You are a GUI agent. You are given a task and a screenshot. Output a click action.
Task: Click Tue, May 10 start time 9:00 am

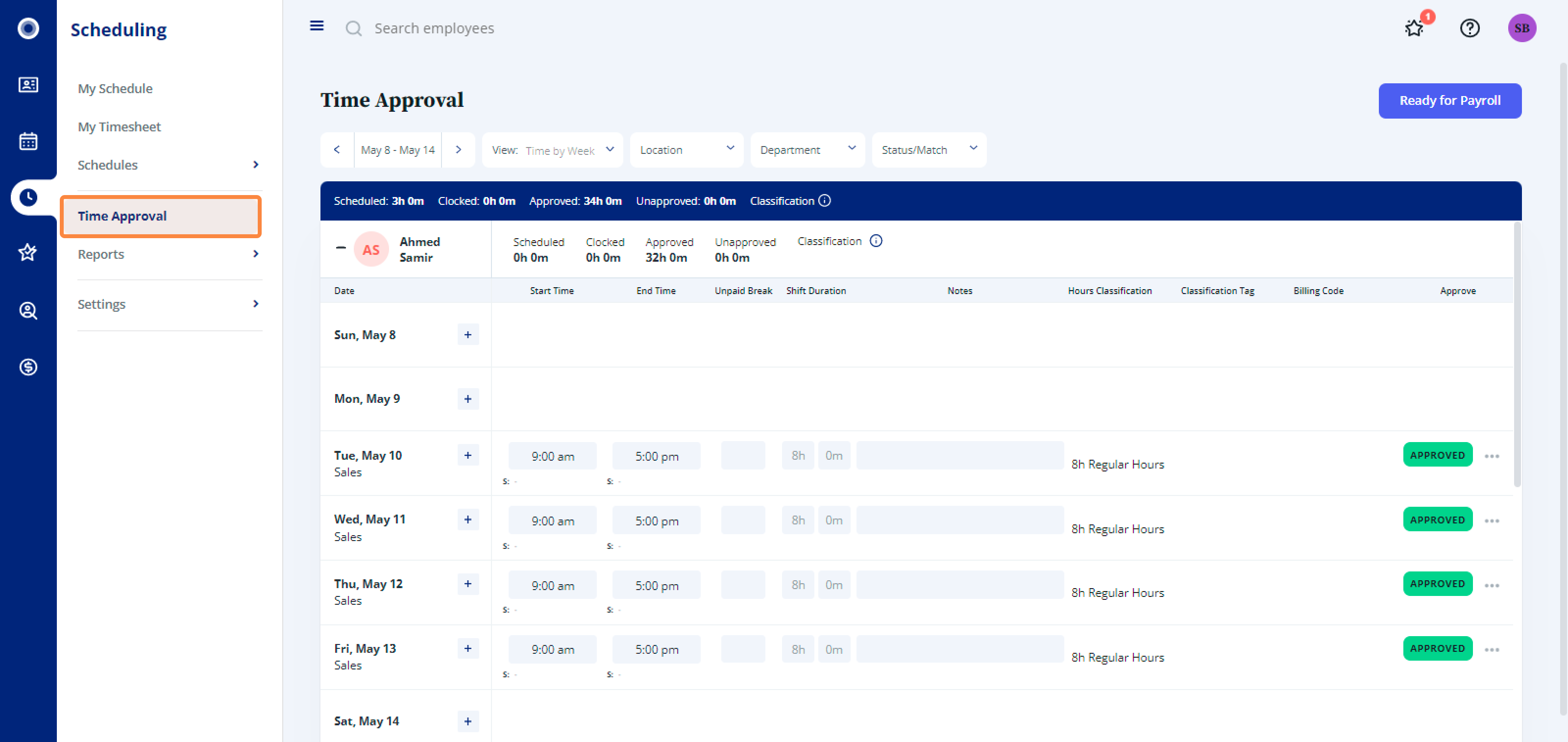tap(553, 456)
